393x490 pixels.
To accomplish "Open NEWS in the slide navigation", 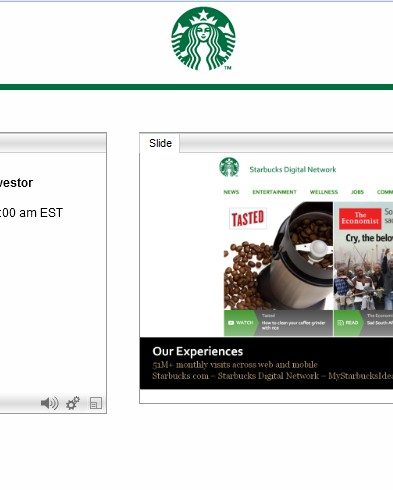I will coord(231,192).
